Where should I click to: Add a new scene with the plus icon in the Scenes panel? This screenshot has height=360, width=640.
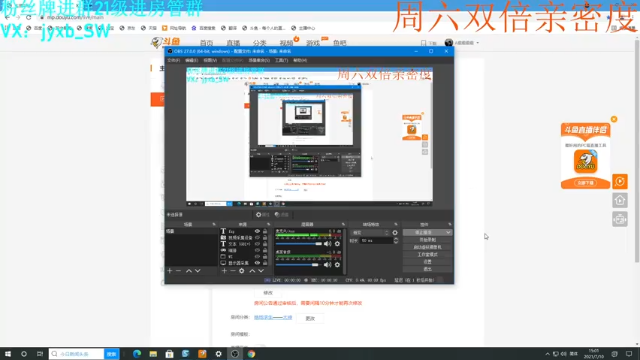(170, 271)
